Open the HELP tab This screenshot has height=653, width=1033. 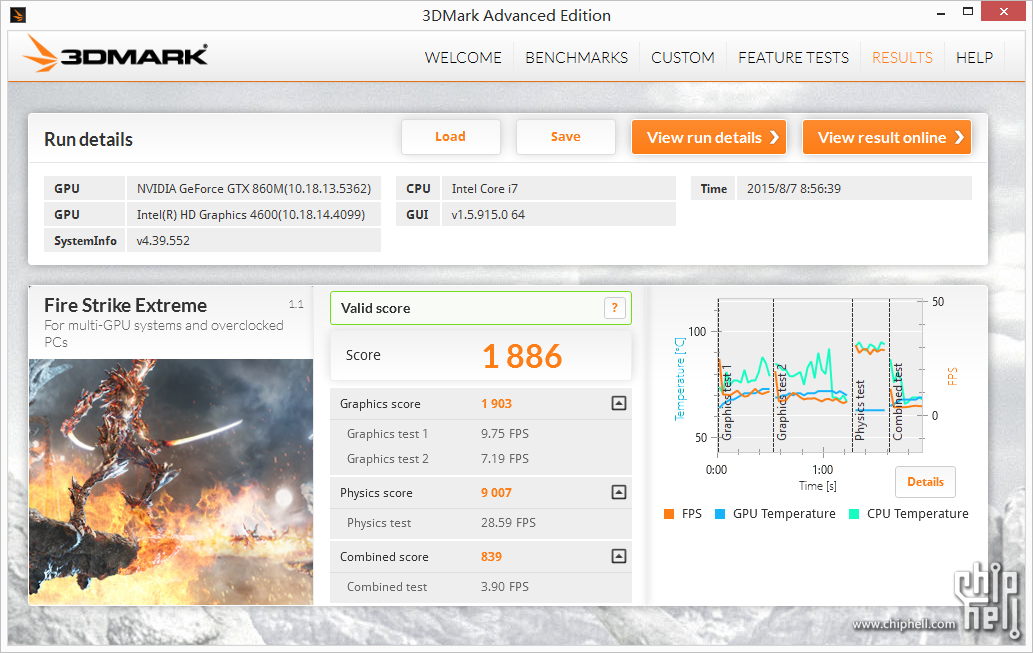click(974, 58)
